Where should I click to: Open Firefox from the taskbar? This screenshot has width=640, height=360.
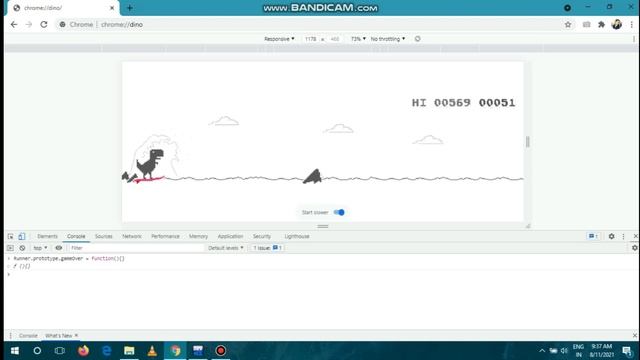(83, 351)
